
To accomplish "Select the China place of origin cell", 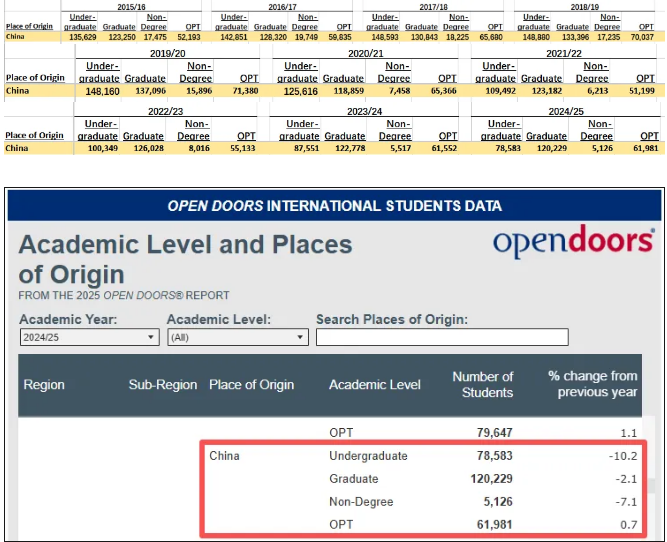I will click(x=225, y=456).
